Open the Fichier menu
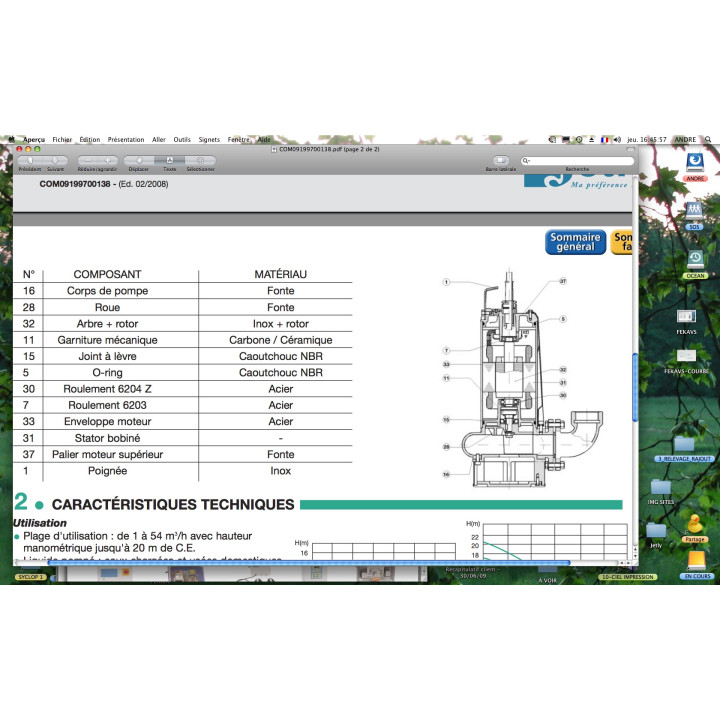This screenshot has width=720, height=720. (62, 140)
